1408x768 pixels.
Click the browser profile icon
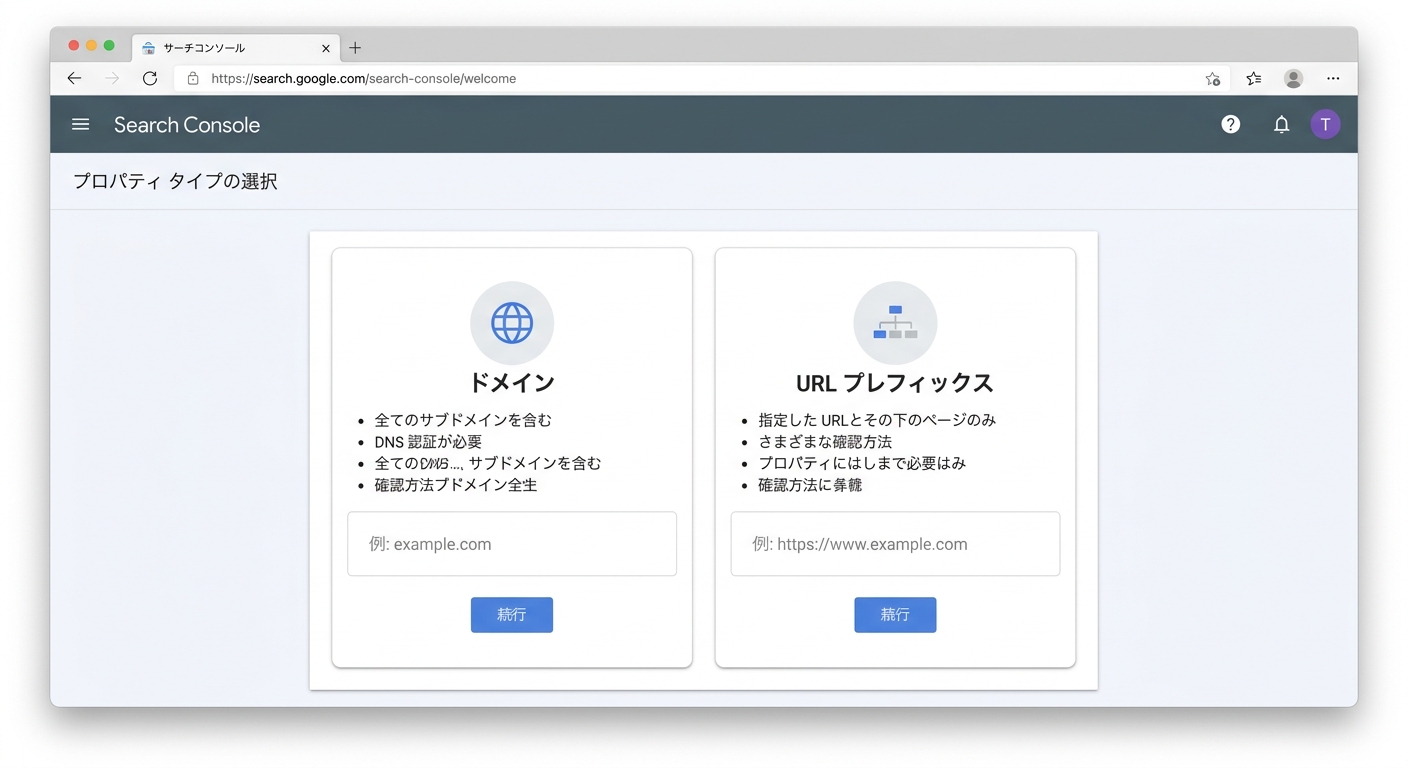pyautogui.click(x=1293, y=78)
